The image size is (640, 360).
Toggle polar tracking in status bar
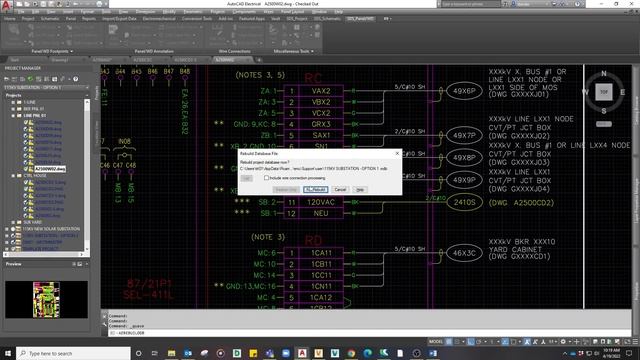478,342
